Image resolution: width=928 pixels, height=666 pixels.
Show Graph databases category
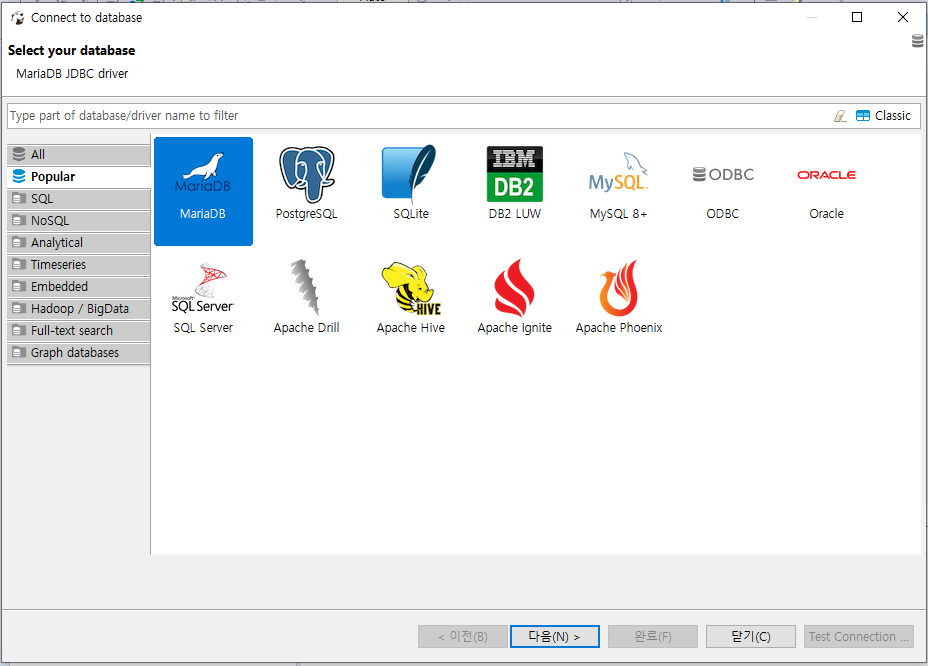79,353
